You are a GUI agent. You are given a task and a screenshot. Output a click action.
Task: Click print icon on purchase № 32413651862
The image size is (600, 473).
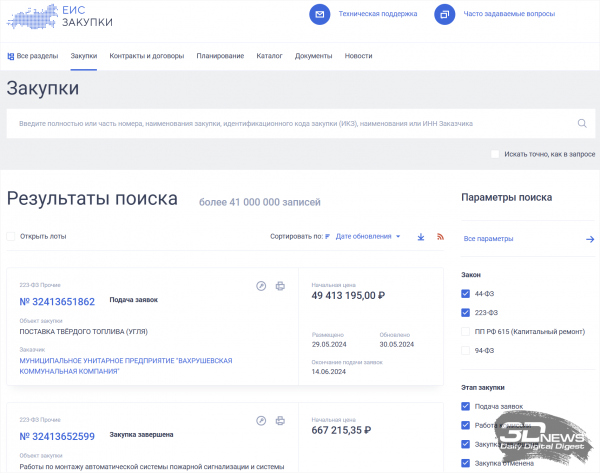280,286
